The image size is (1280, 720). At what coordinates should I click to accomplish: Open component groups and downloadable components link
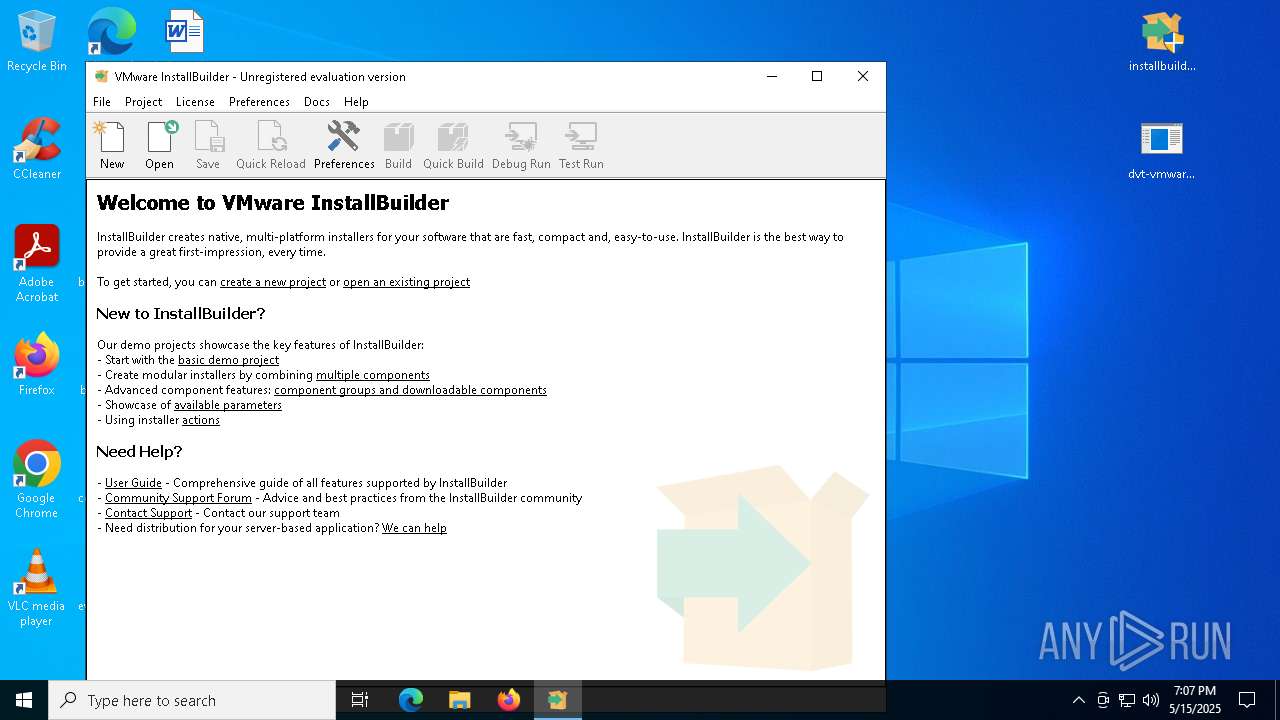tap(410, 390)
